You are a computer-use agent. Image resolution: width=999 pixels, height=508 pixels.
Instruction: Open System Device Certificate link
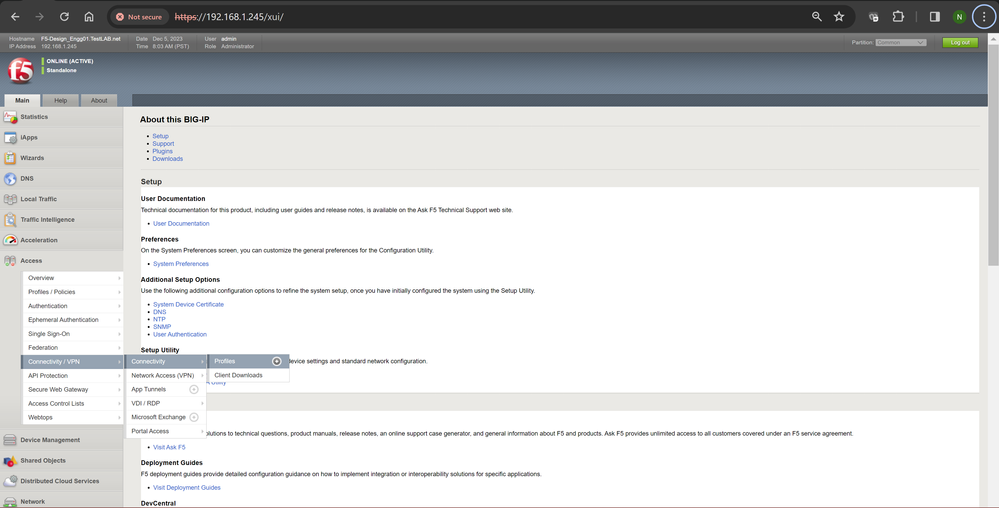click(189, 305)
